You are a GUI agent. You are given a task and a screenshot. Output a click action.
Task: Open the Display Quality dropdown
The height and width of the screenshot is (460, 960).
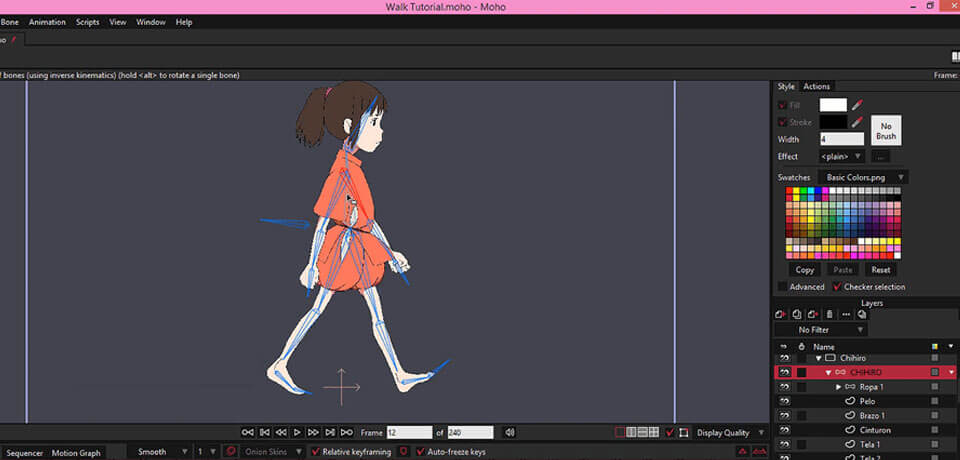(x=730, y=433)
